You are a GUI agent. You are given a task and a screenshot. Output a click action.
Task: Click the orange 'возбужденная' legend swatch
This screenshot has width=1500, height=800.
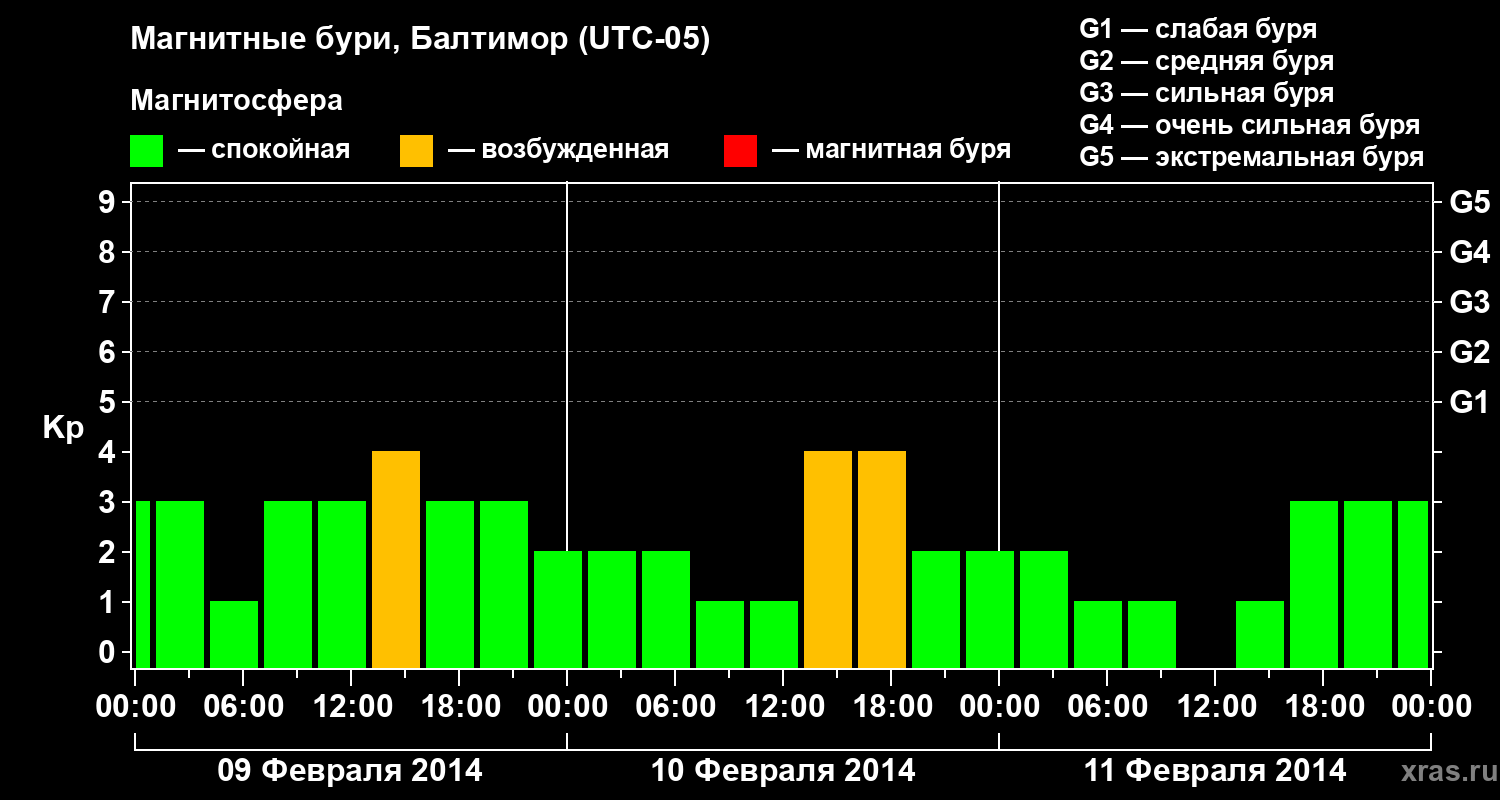tap(417, 151)
